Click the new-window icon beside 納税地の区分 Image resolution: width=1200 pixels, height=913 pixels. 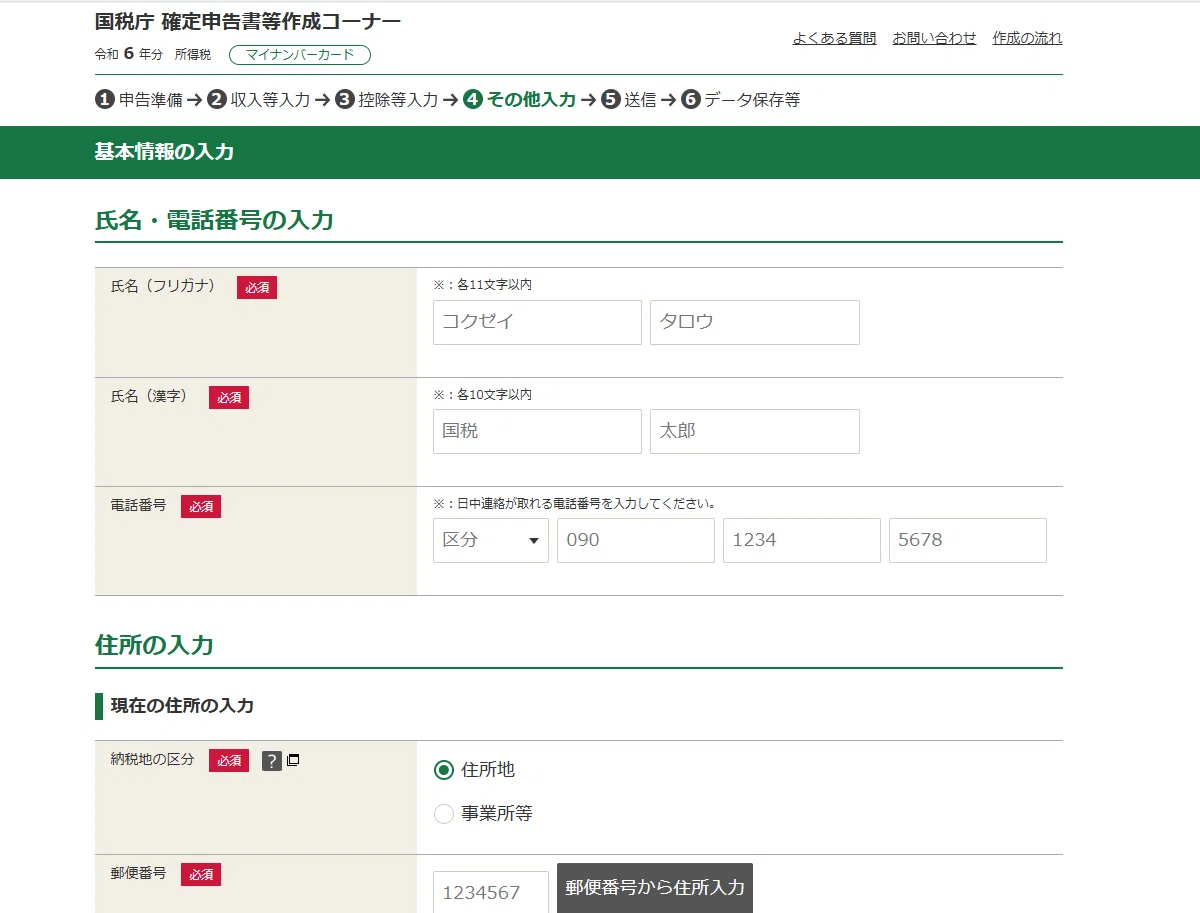[x=293, y=760]
